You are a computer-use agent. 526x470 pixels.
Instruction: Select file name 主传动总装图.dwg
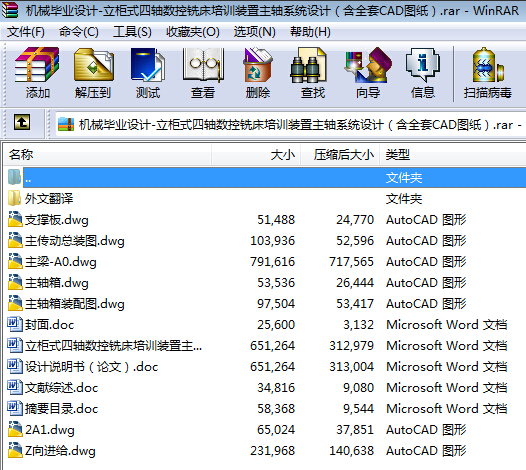point(74,241)
